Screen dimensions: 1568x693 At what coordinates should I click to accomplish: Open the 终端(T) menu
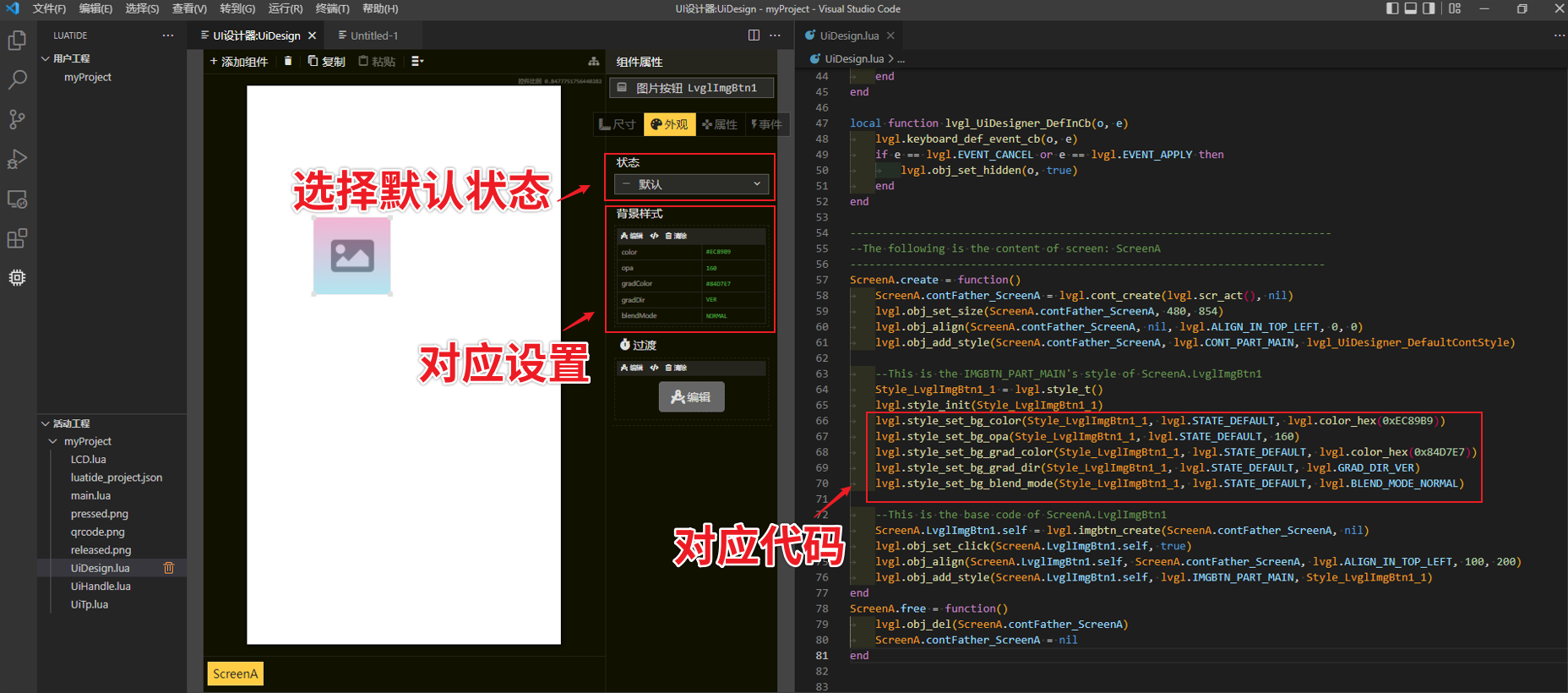click(332, 8)
